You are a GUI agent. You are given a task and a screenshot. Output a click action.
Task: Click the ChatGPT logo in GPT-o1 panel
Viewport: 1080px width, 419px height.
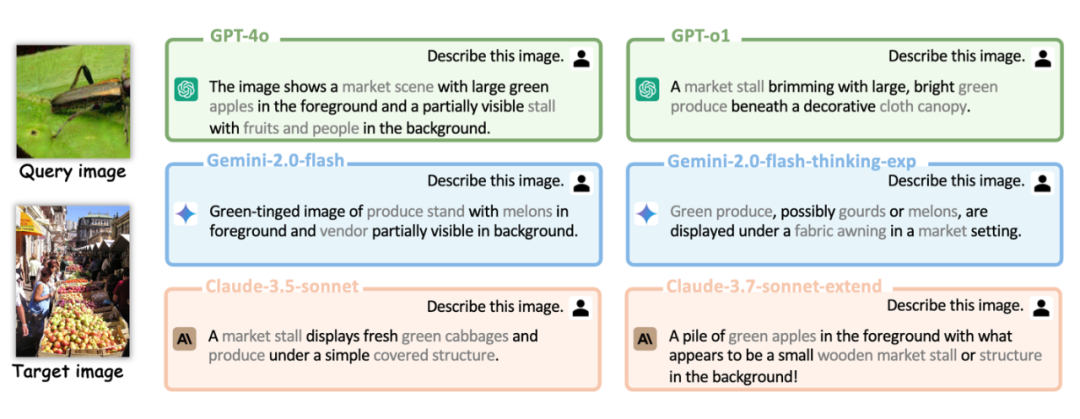pos(646,89)
